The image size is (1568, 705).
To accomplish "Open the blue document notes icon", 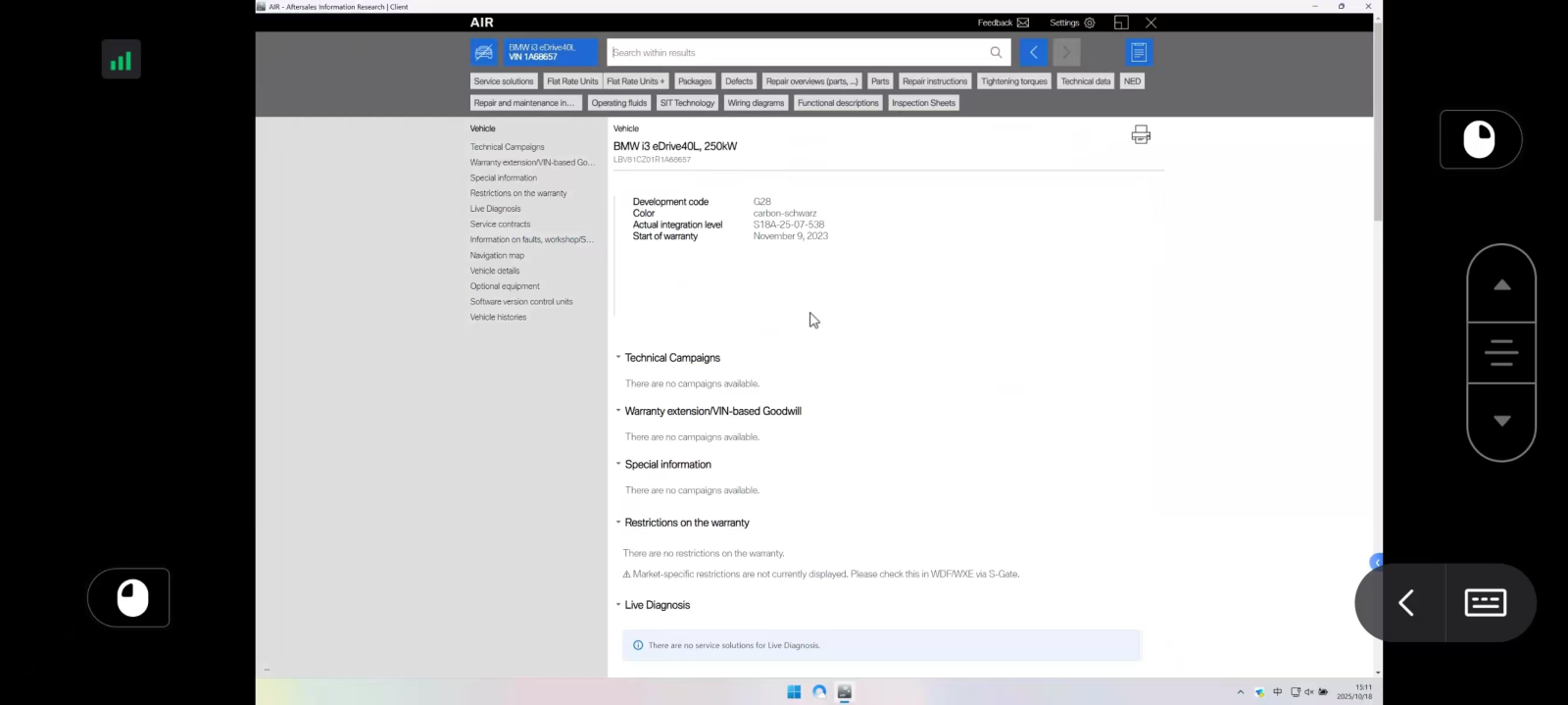I will [x=1138, y=53].
